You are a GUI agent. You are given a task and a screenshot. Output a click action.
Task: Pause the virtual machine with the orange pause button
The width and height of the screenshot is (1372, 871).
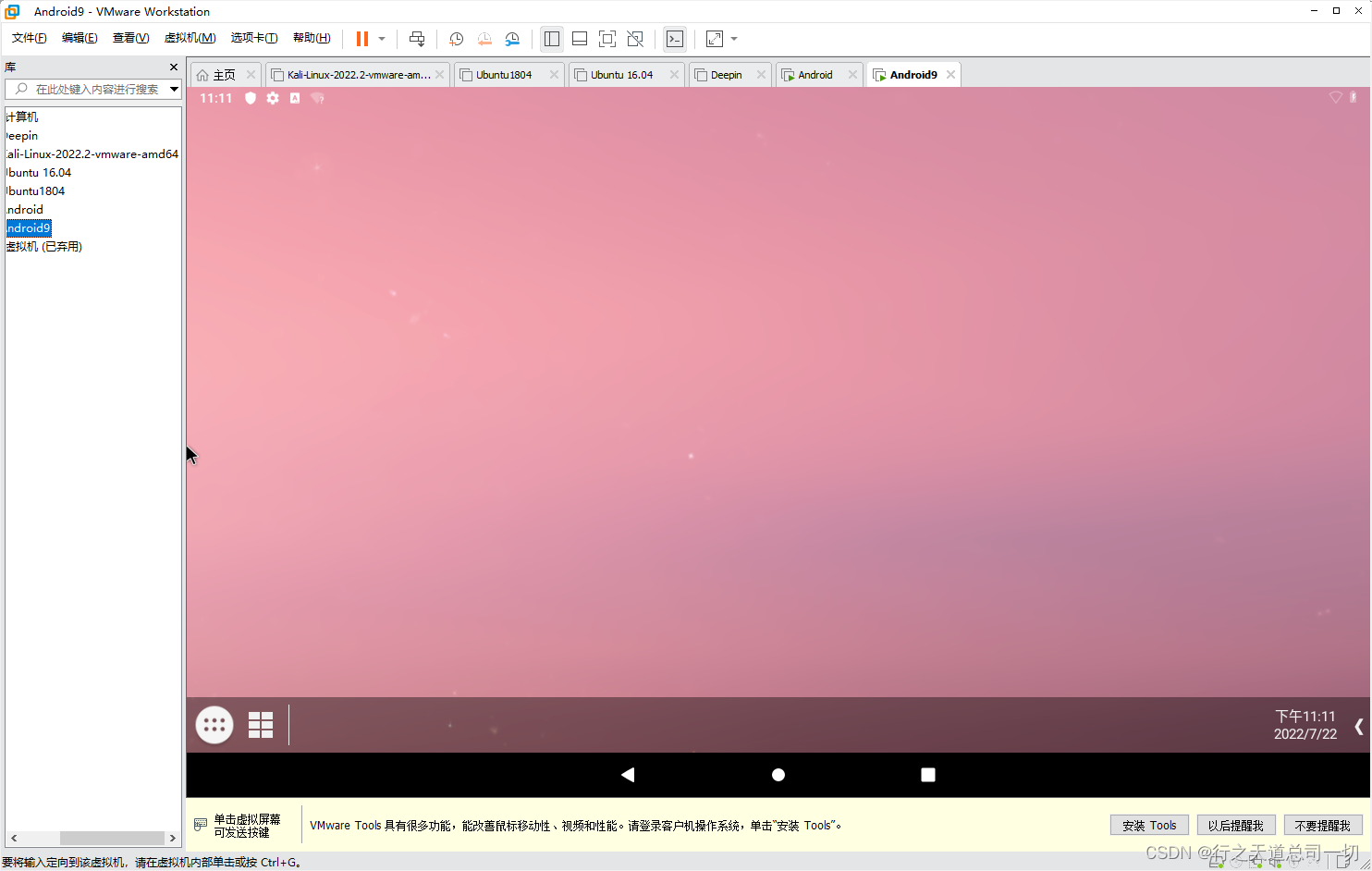[x=362, y=39]
